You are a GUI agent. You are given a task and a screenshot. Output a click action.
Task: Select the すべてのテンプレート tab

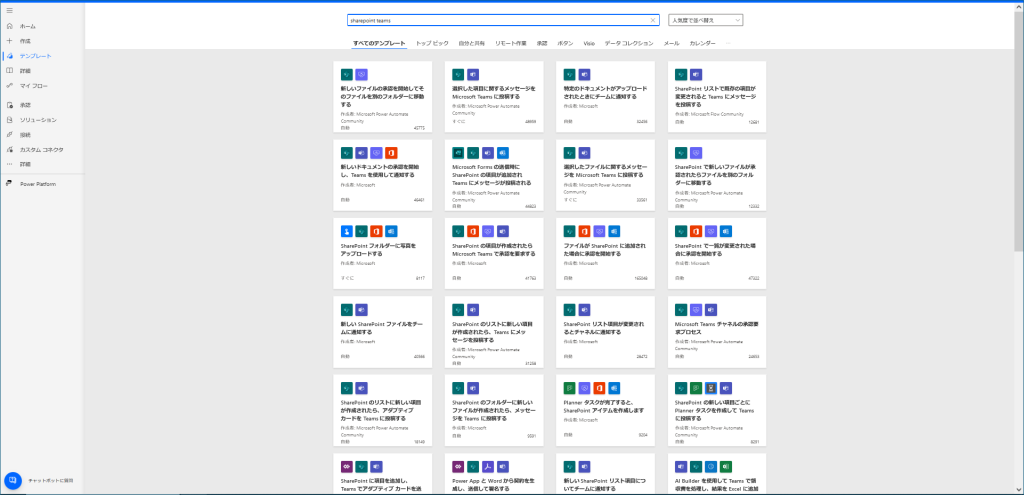(x=379, y=43)
